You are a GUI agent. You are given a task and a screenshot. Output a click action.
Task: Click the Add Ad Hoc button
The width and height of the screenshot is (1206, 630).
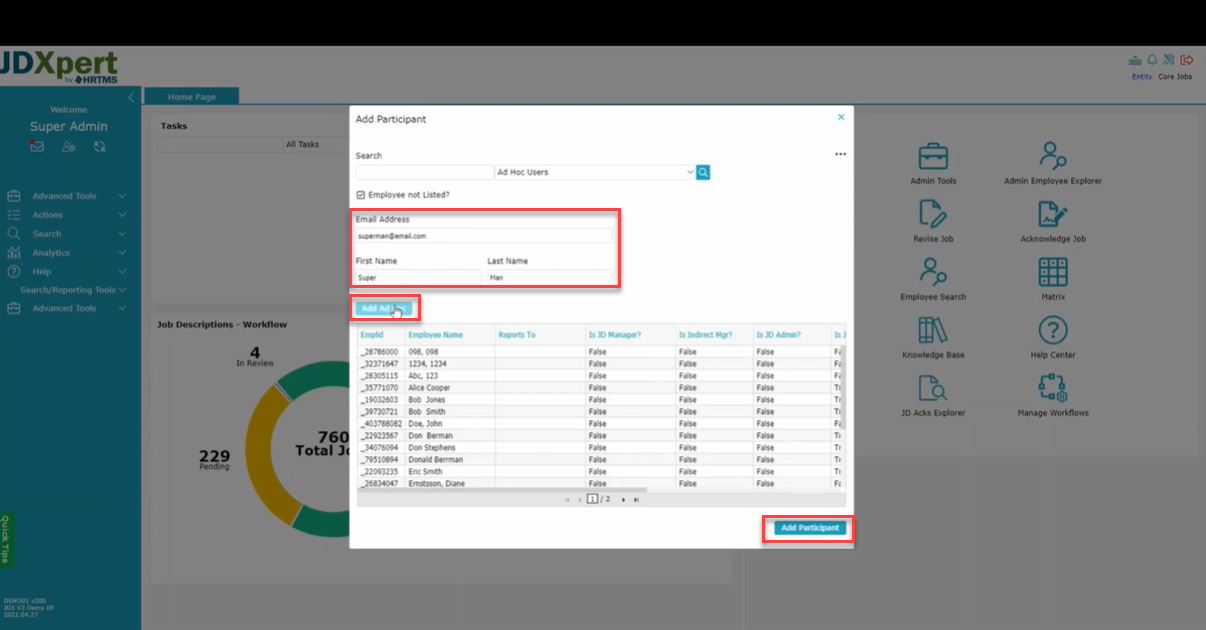383,309
